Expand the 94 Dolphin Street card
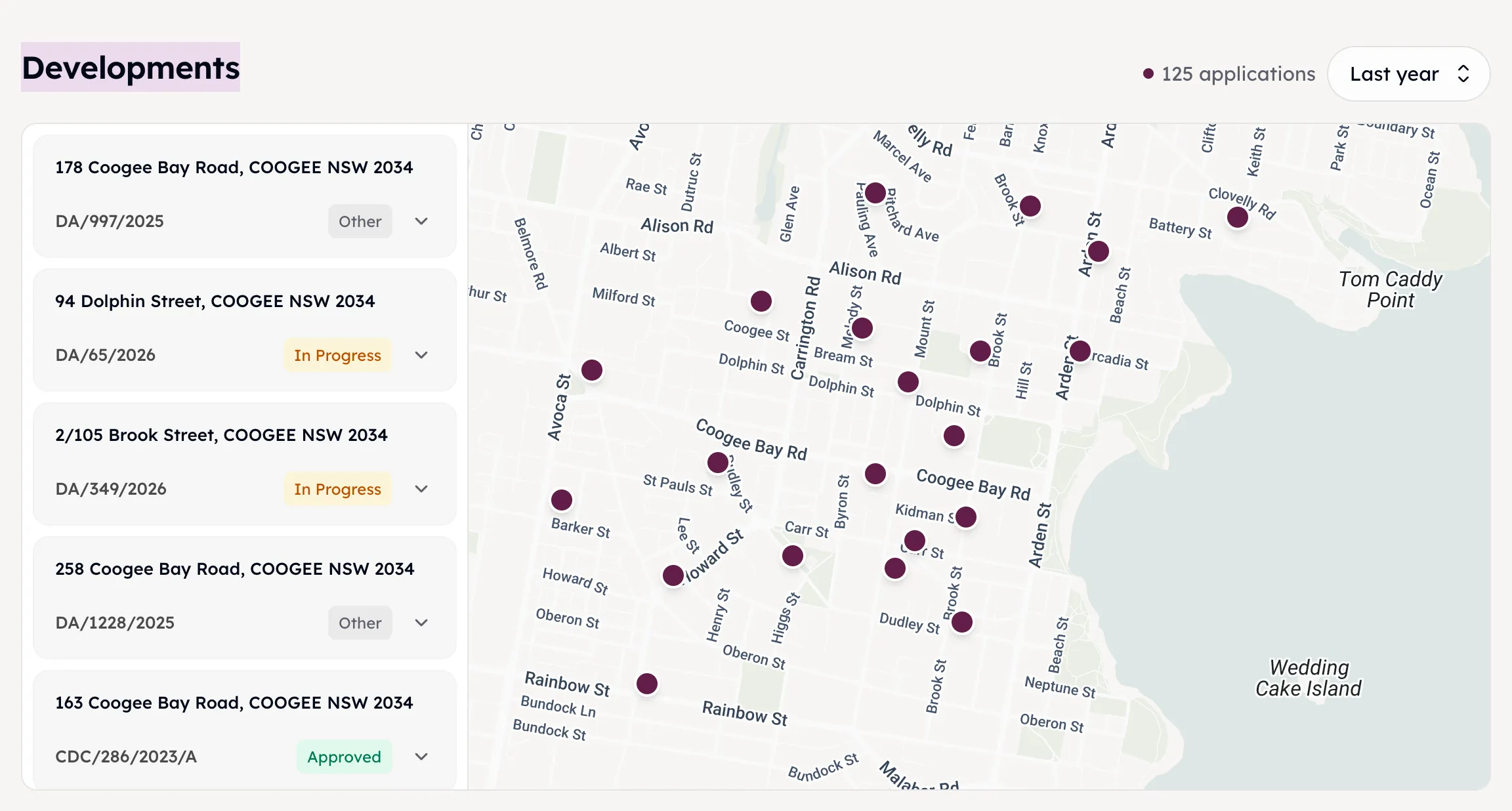The width and height of the screenshot is (1512, 811). [421, 355]
